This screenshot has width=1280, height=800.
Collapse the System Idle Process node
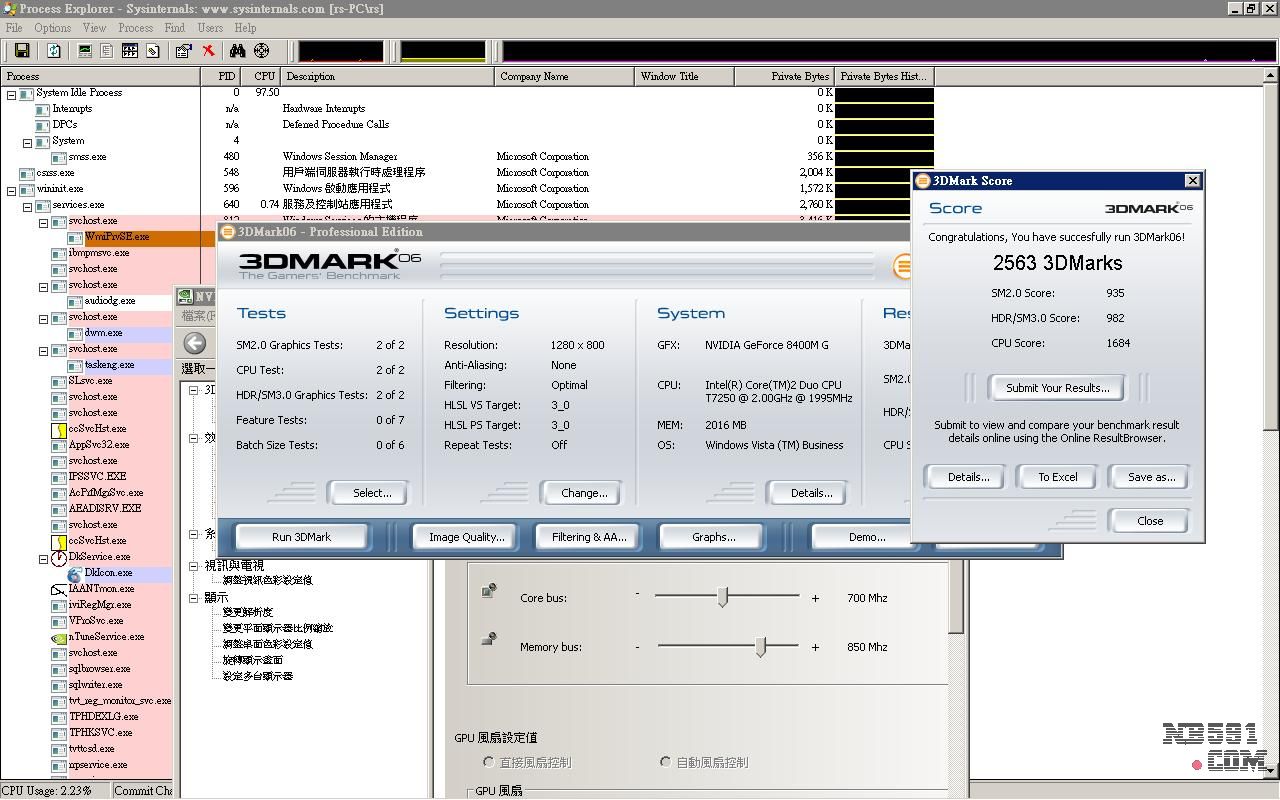pyautogui.click(x=12, y=94)
